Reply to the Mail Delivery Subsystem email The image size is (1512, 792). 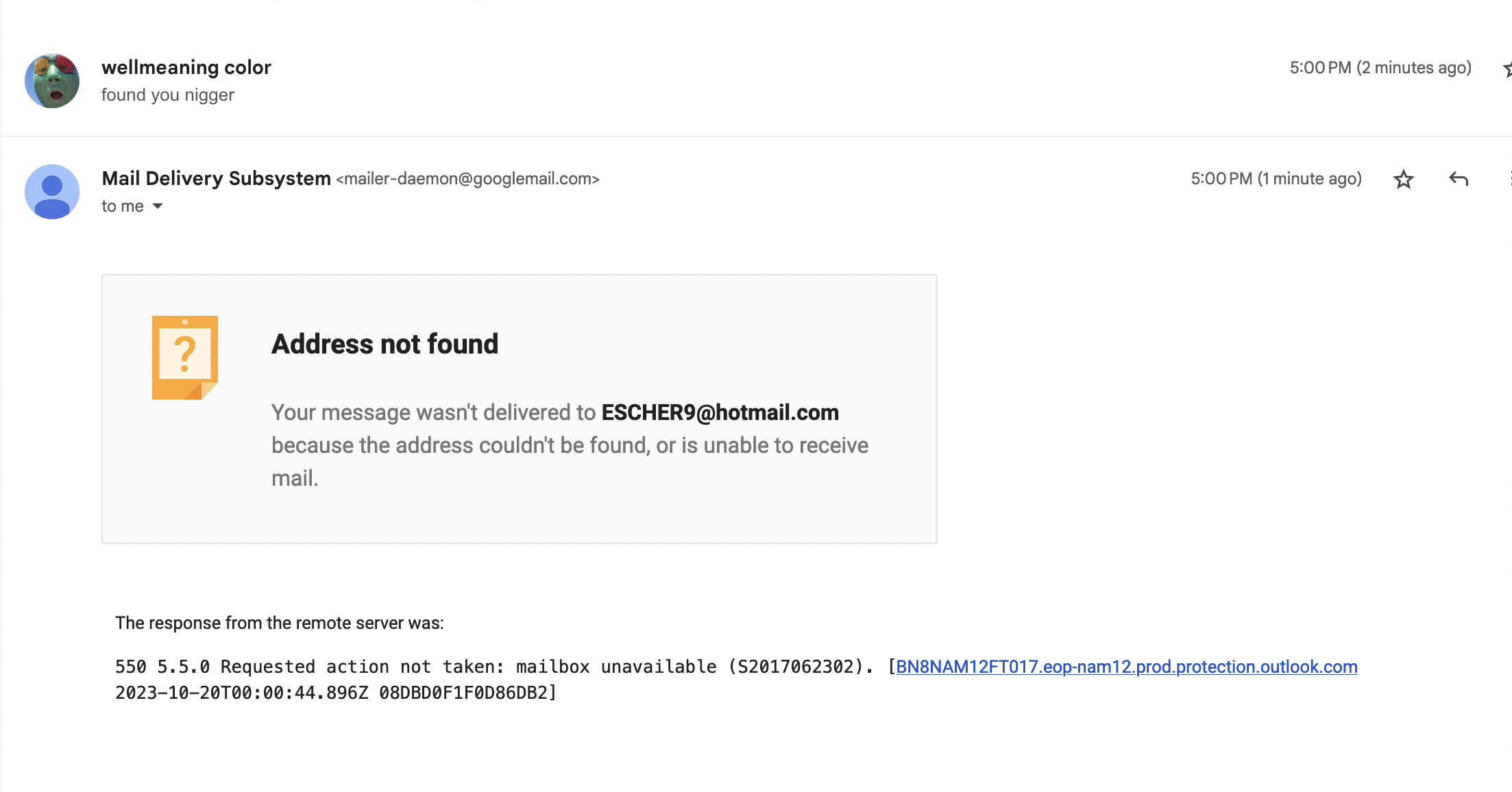pyautogui.click(x=1459, y=180)
